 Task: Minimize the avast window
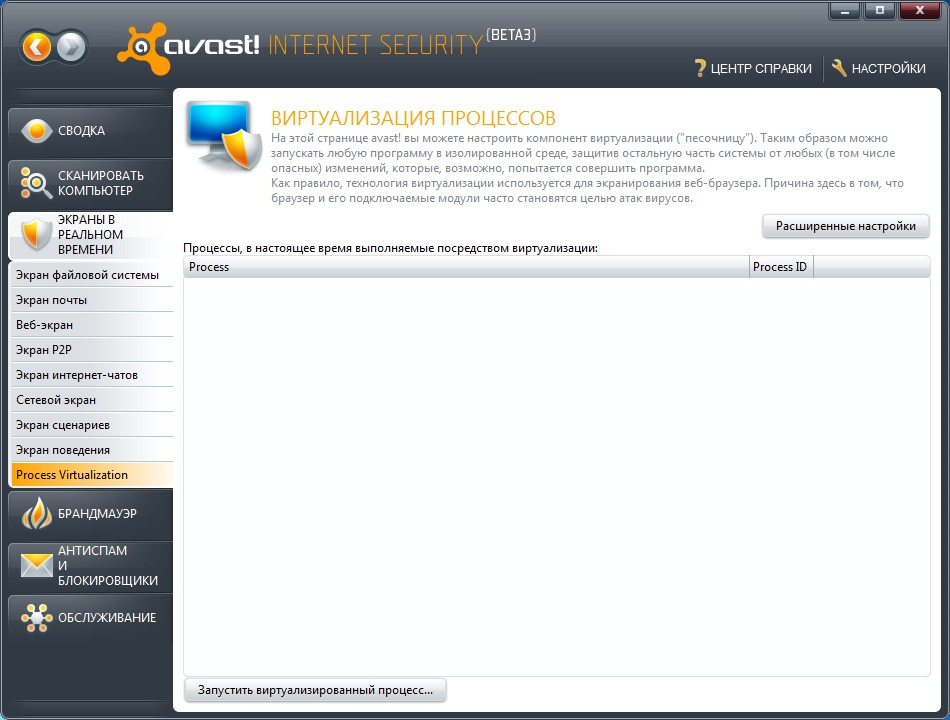(845, 11)
